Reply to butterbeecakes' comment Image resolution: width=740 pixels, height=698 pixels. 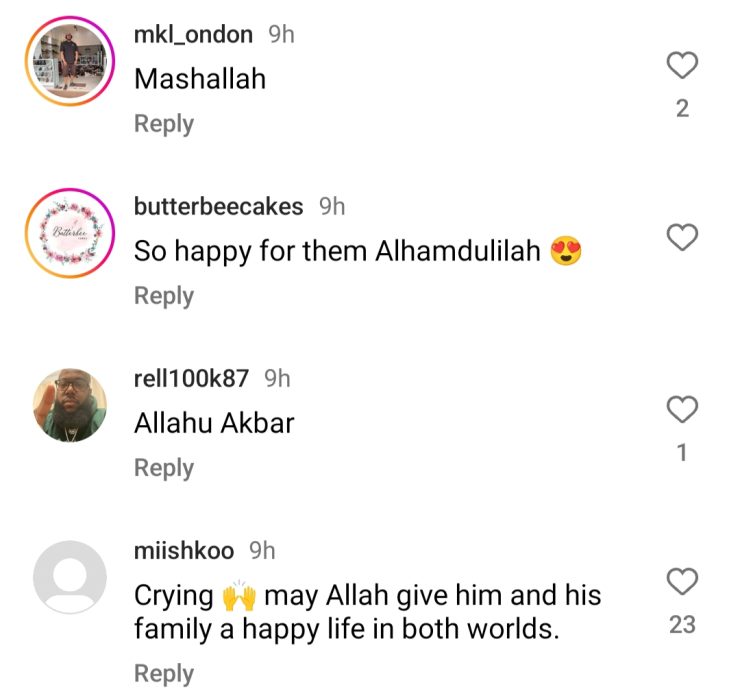tap(164, 296)
